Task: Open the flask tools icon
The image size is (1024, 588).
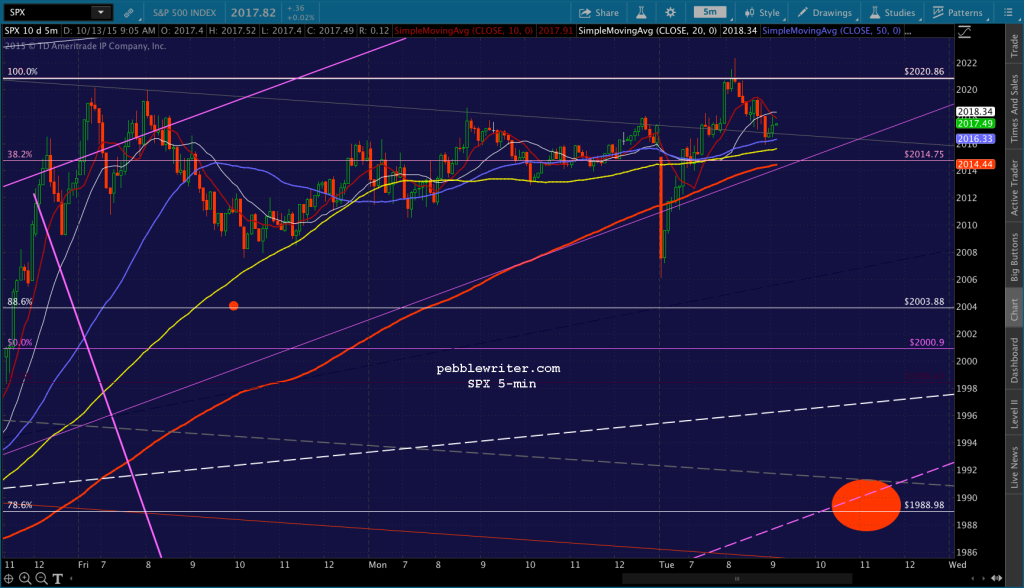Action: click(x=641, y=12)
